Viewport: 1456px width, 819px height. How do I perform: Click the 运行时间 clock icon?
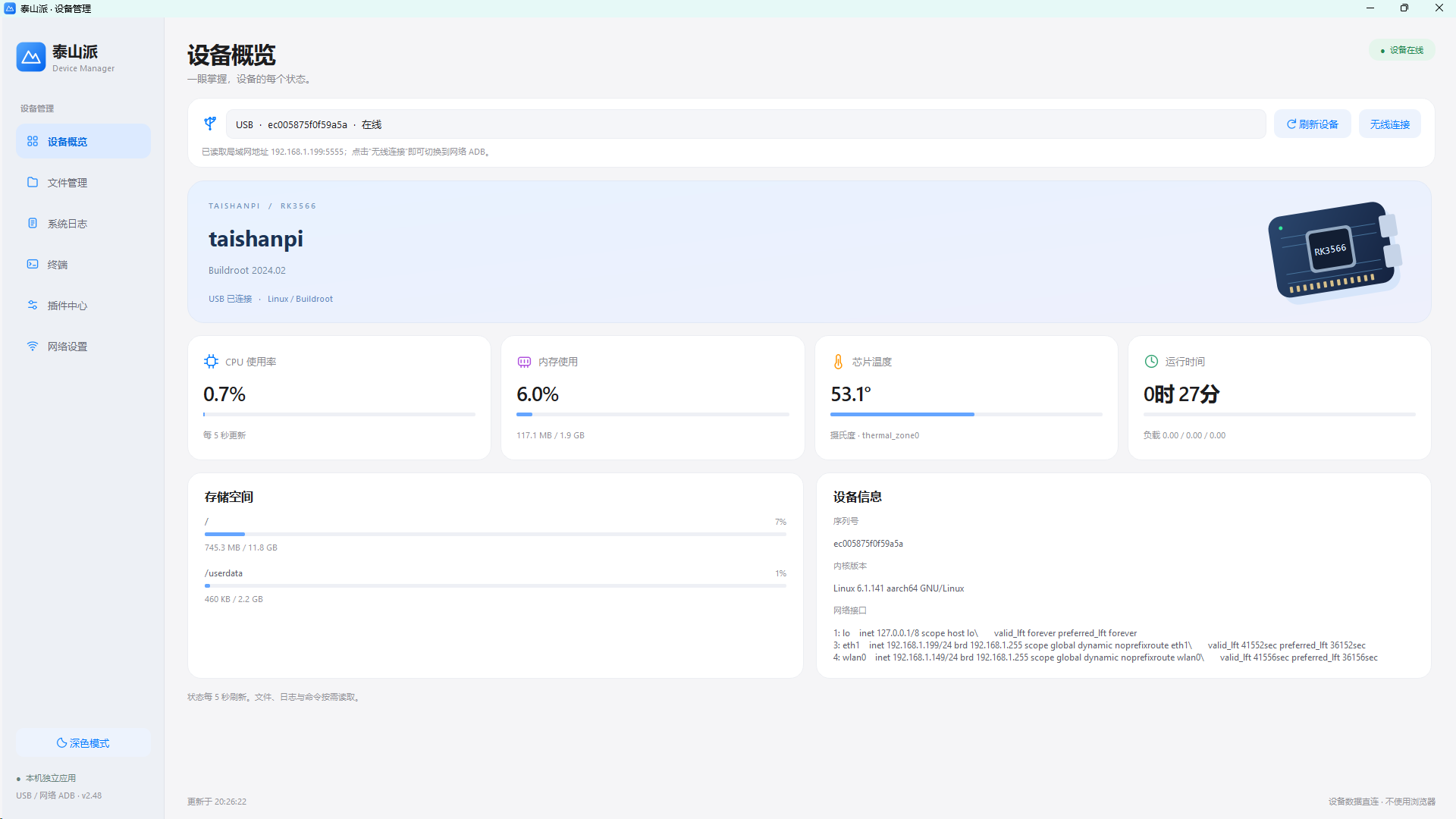[1151, 361]
